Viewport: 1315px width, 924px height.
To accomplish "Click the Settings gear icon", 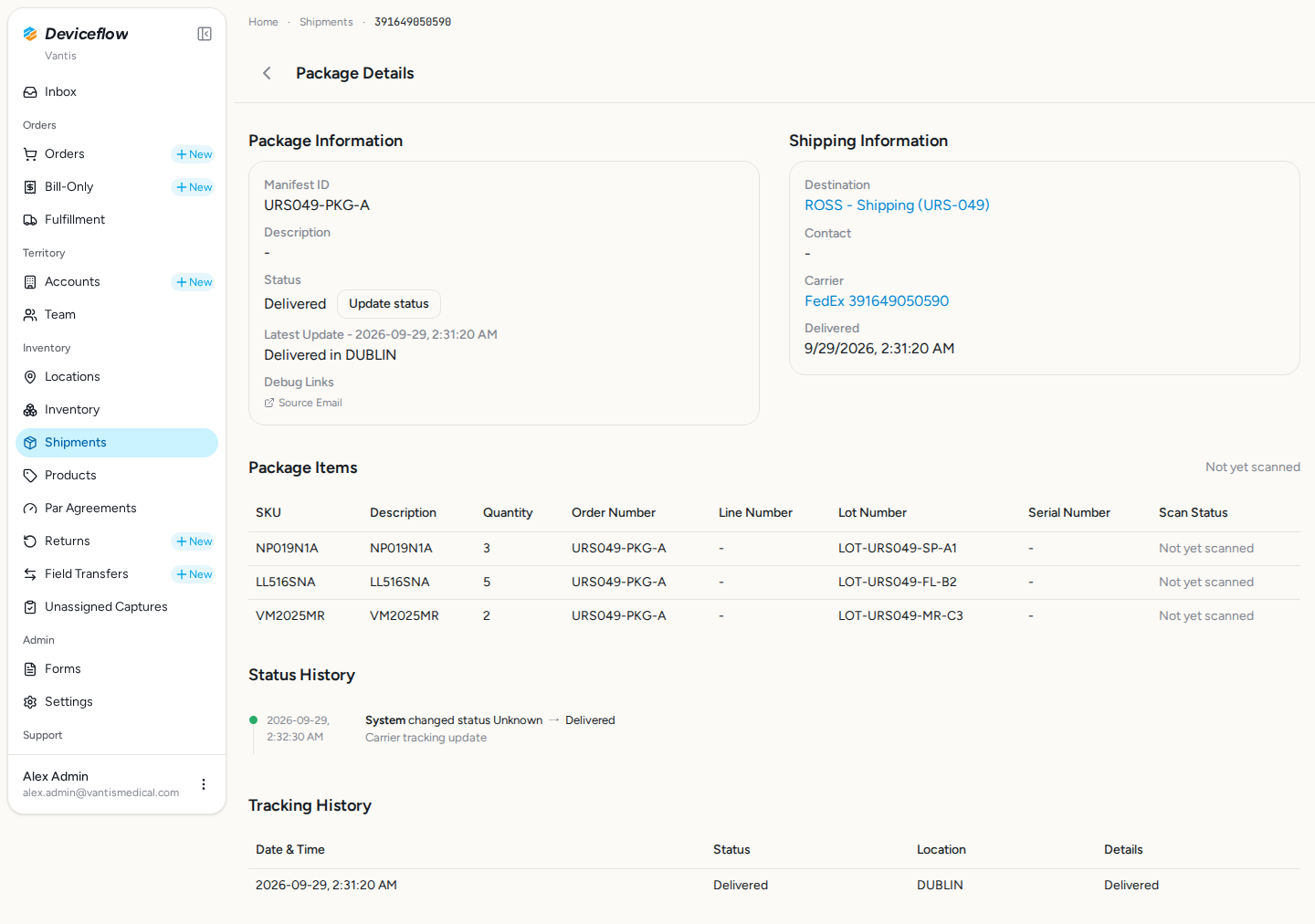I will pos(30,702).
